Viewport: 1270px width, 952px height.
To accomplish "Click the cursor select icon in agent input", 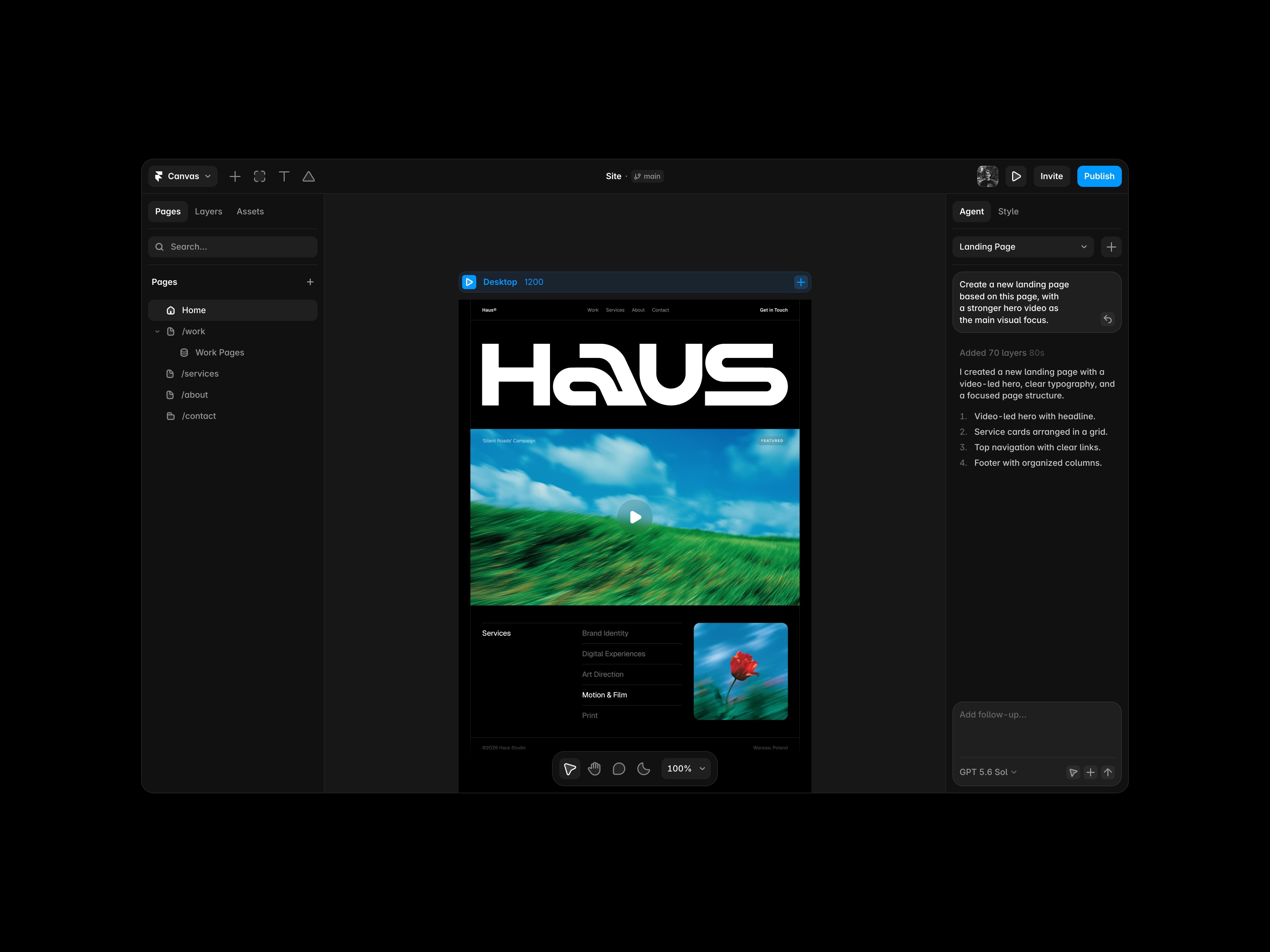I will coord(1072,773).
